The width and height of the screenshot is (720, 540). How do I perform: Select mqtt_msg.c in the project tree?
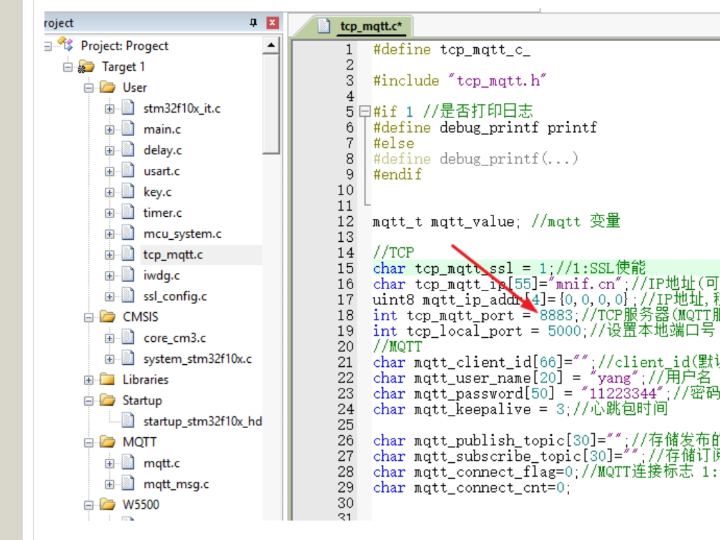pos(176,484)
